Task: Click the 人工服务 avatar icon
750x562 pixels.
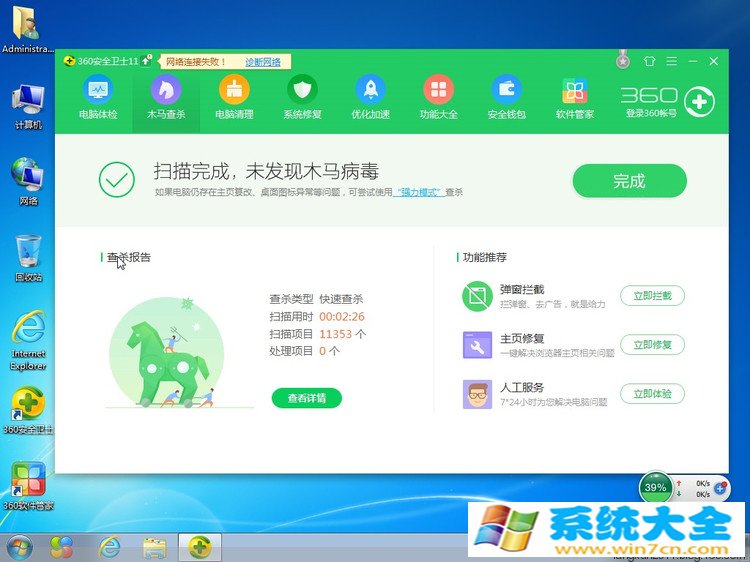Action: click(x=477, y=394)
